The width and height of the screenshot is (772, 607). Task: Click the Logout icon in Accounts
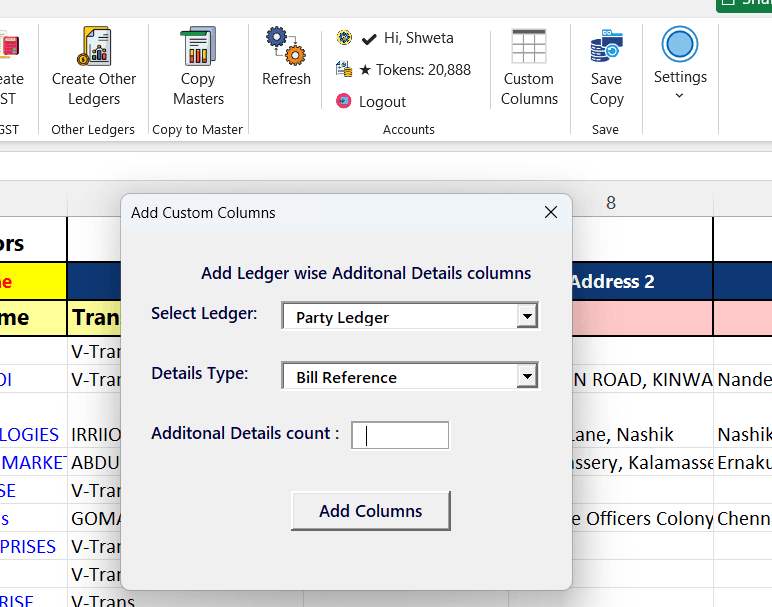click(x=344, y=101)
